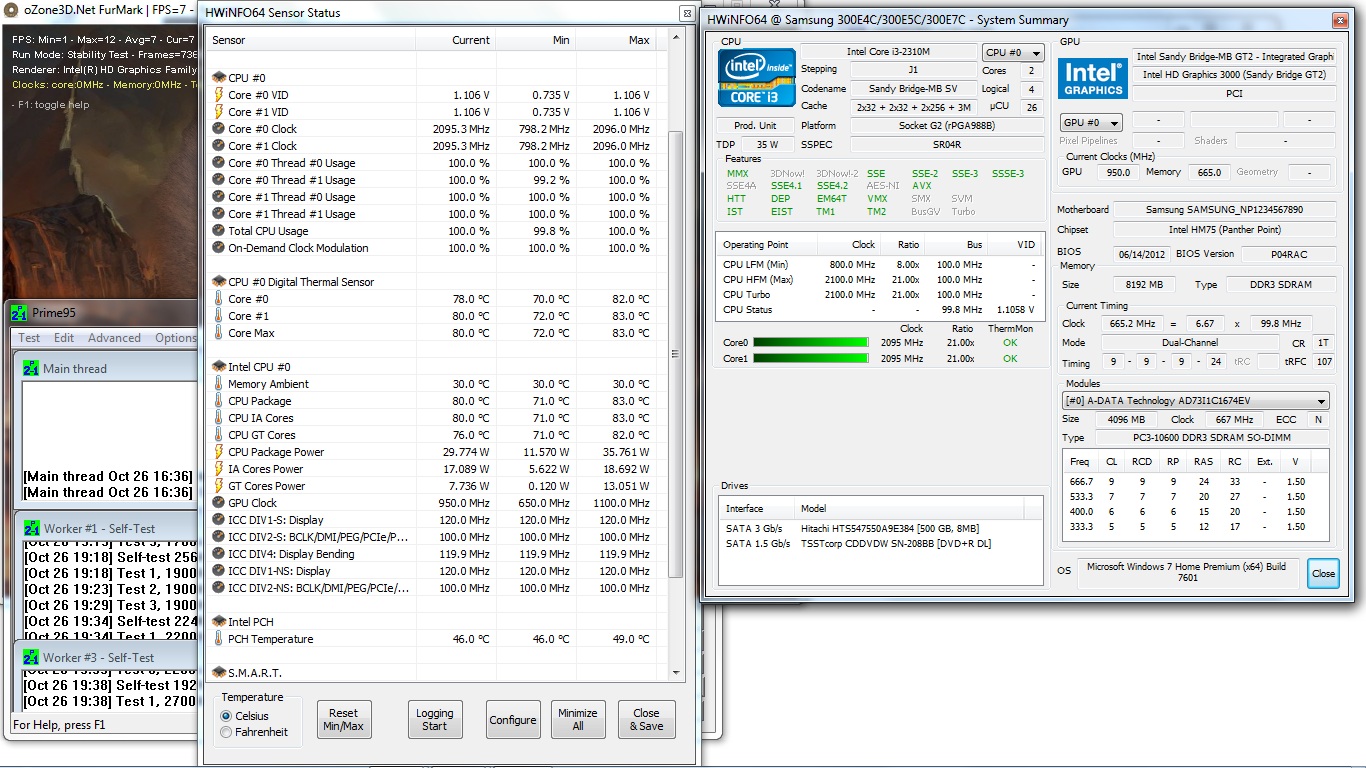Image resolution: width=1366 pixels, height=768 pixels.
Task: Start logging with the Logging Start button
Action: pos(434,720)
